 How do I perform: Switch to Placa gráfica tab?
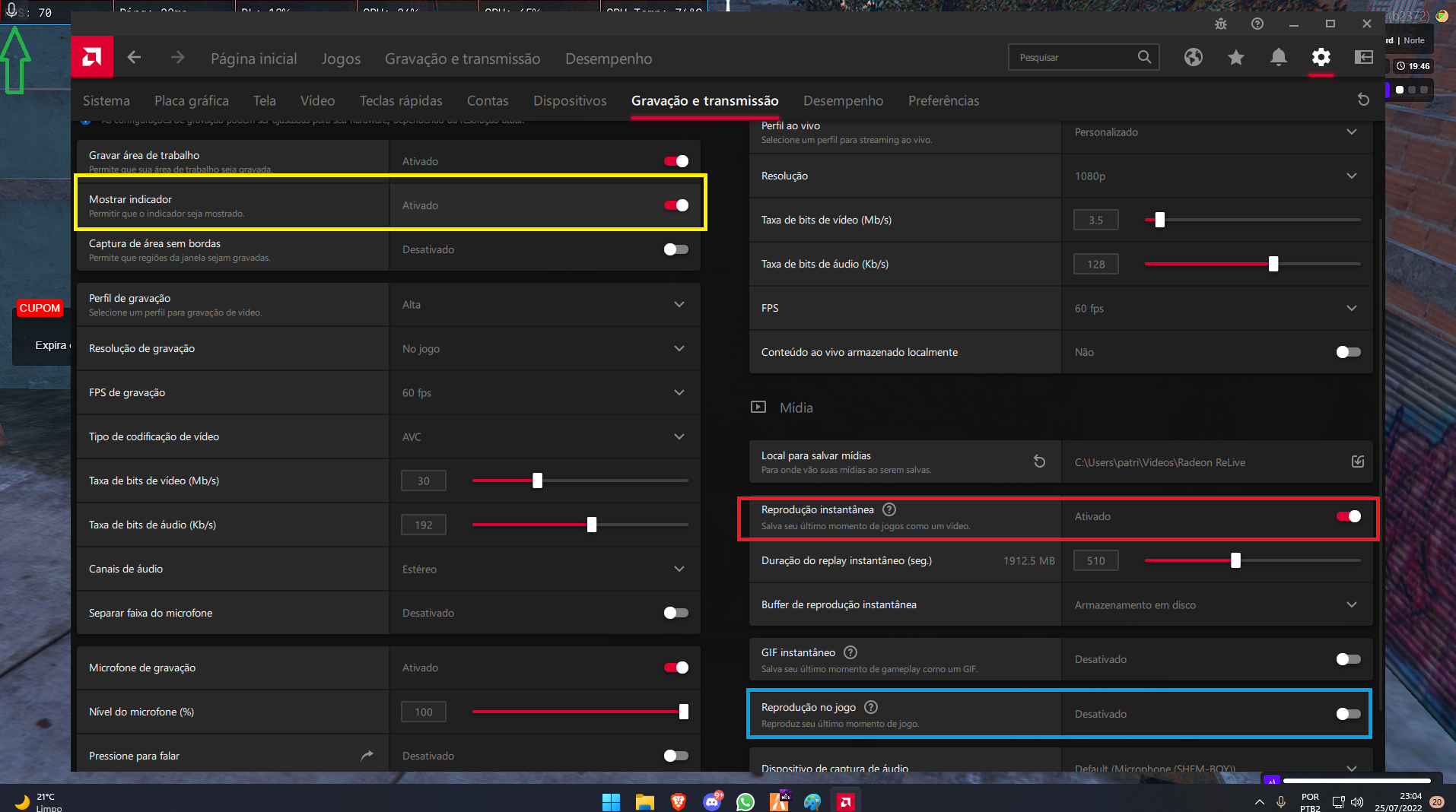(192, 100)
